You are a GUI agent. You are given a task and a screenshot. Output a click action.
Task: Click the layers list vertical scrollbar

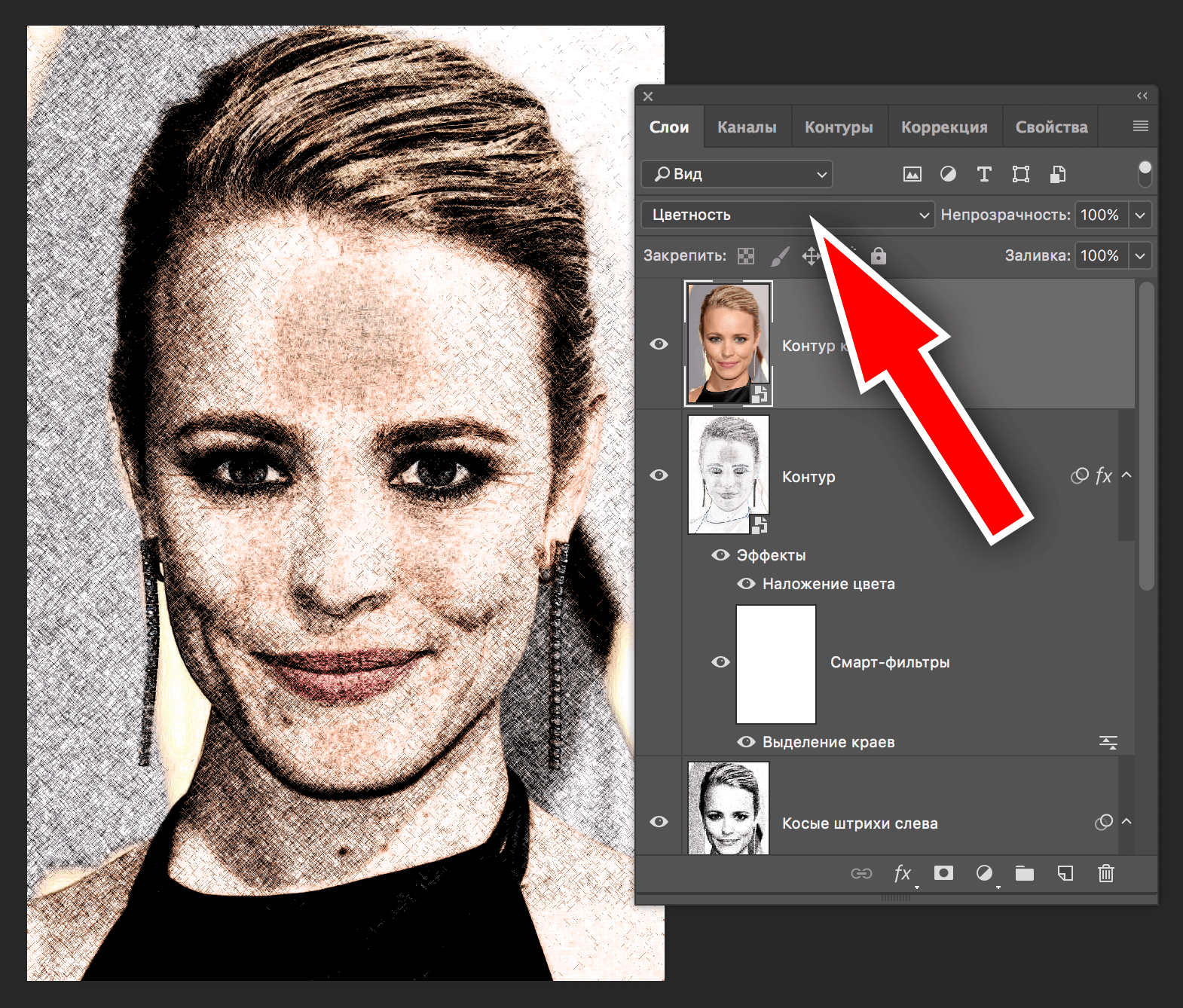pos(1146,437)
